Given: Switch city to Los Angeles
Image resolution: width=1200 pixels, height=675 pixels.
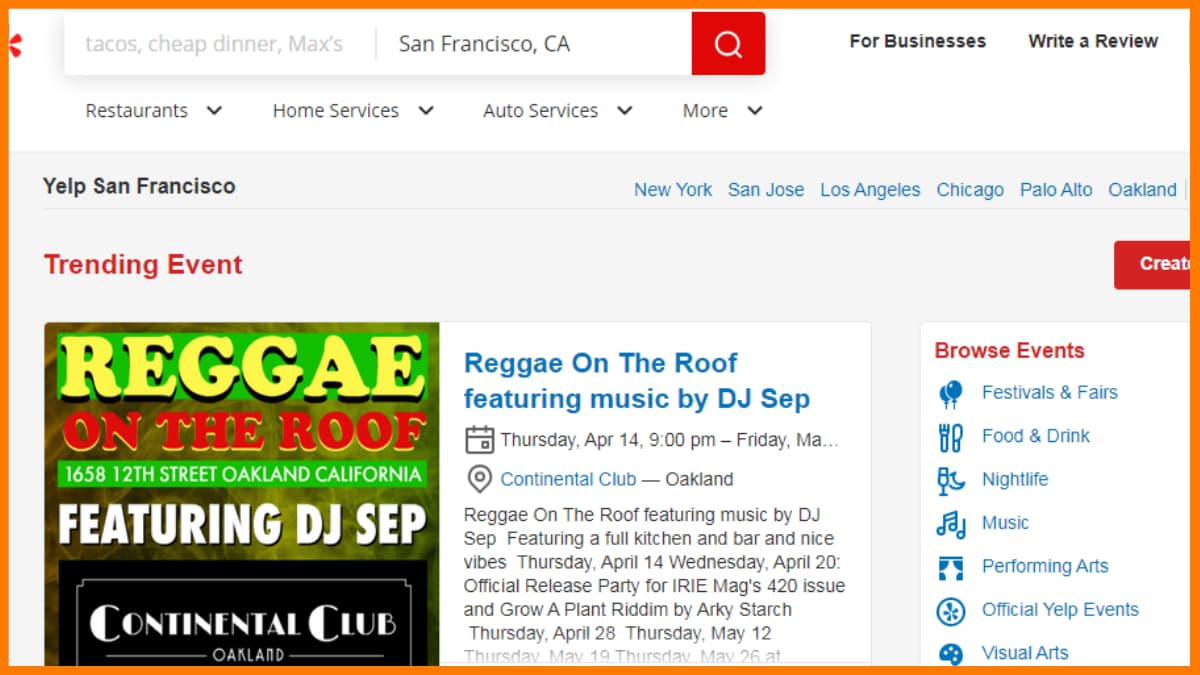Looking at the screenshot, I should [x=870, y=190].
